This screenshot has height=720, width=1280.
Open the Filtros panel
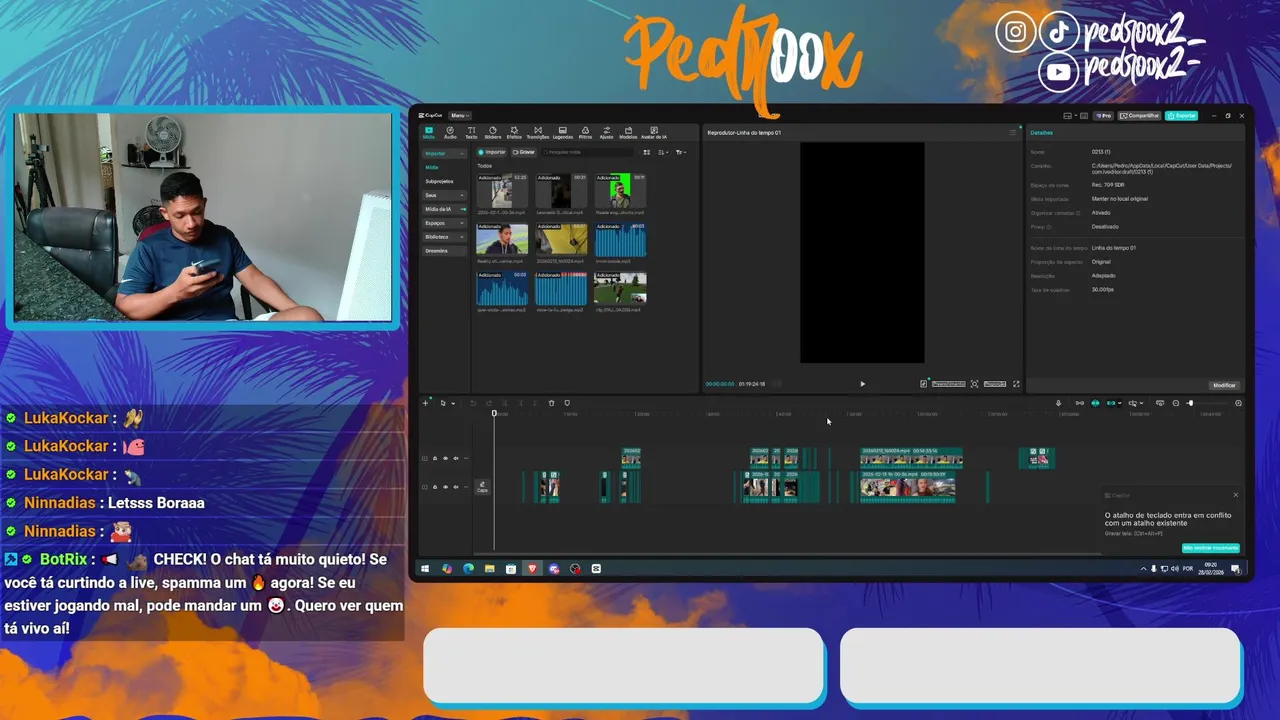(585, 132)
